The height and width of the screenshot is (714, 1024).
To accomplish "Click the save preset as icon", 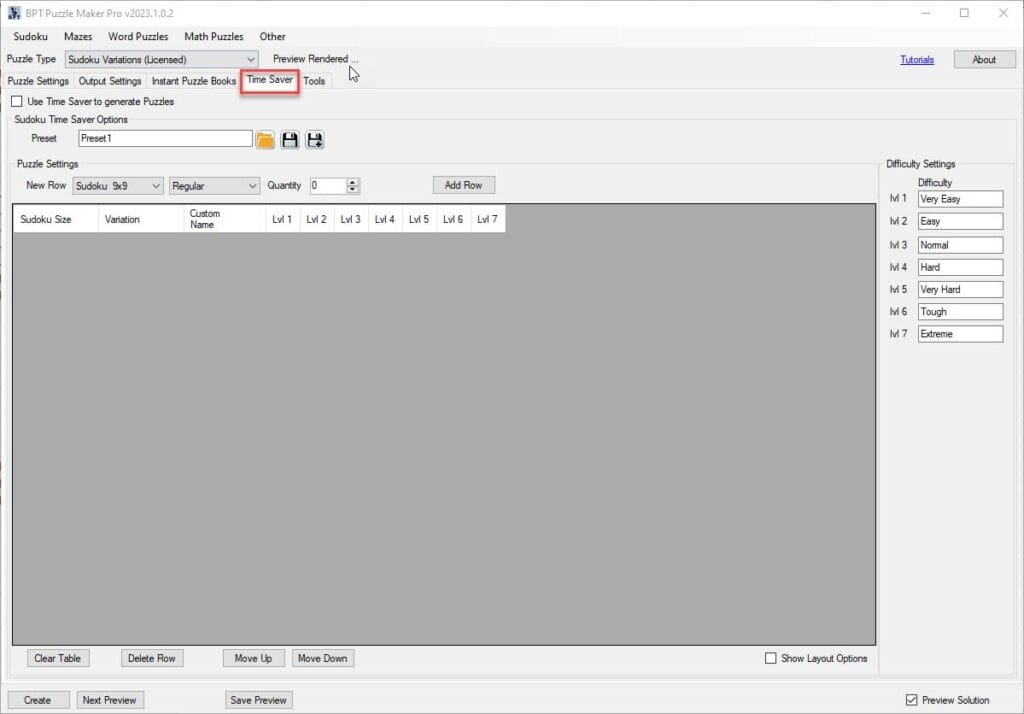I will [x=315, y=140].
